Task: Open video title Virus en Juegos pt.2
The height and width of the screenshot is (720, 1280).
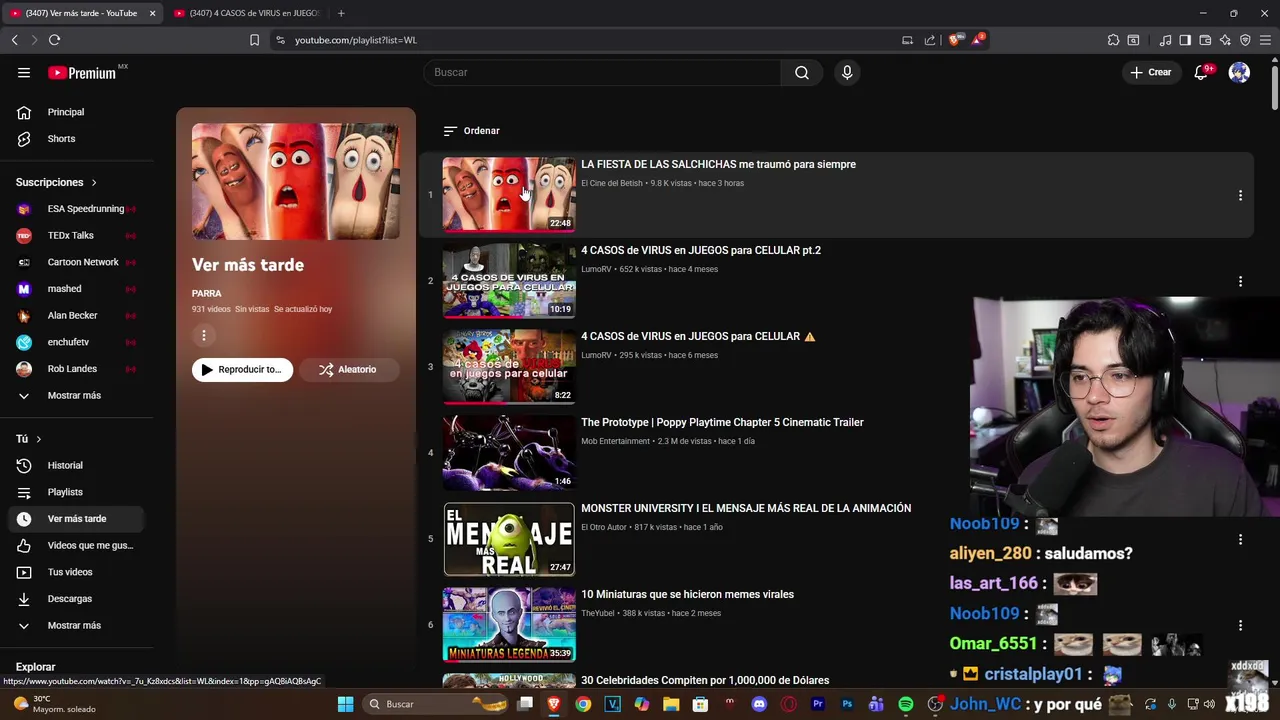Action: (701, 250)
